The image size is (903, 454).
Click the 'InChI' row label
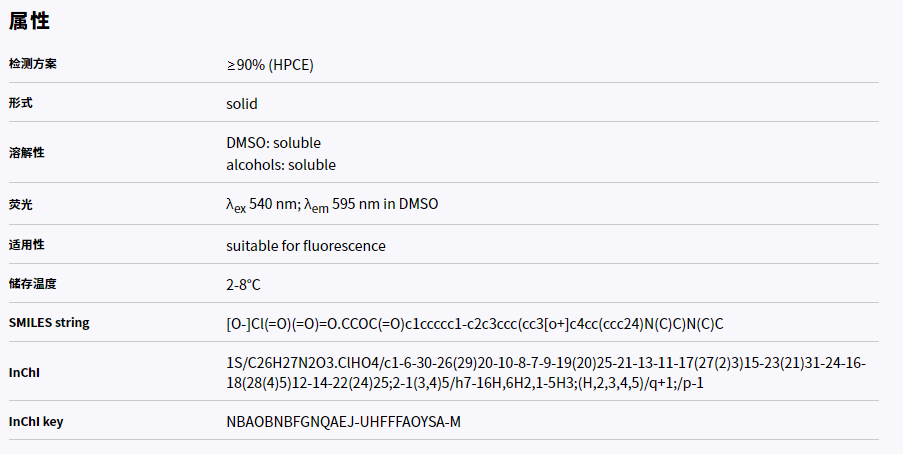[x=24, y=372]
